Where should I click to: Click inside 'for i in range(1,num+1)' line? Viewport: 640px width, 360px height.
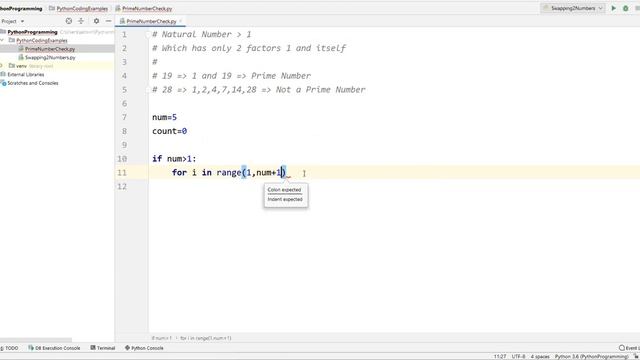coord(229,173)
